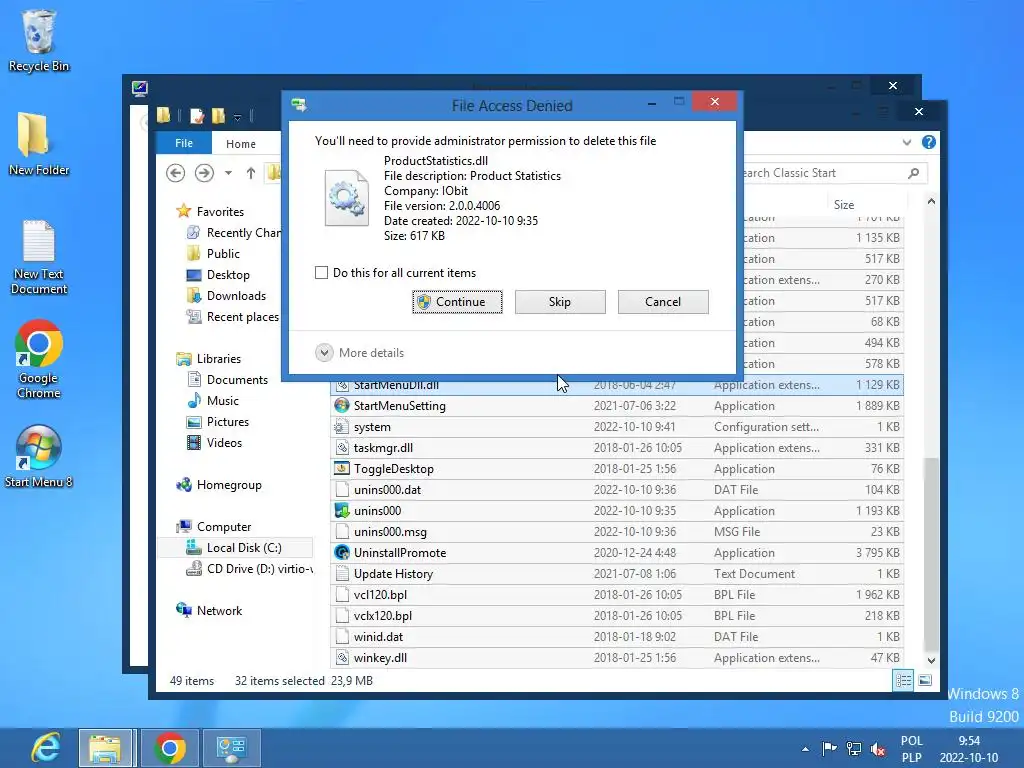
Task: Cancel the File Access Denied dialog
Action: pyautogui.click(x=663, y=302)
